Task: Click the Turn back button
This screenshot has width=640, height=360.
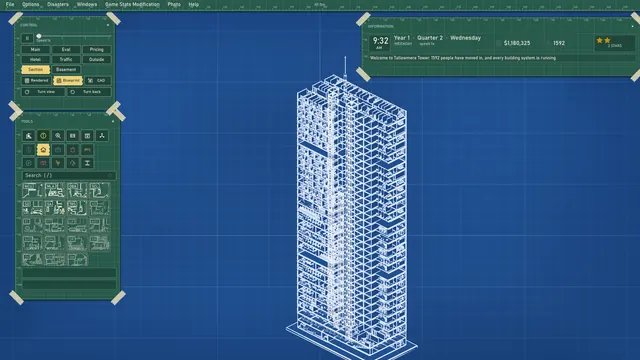Action: (x=89, y=92)
